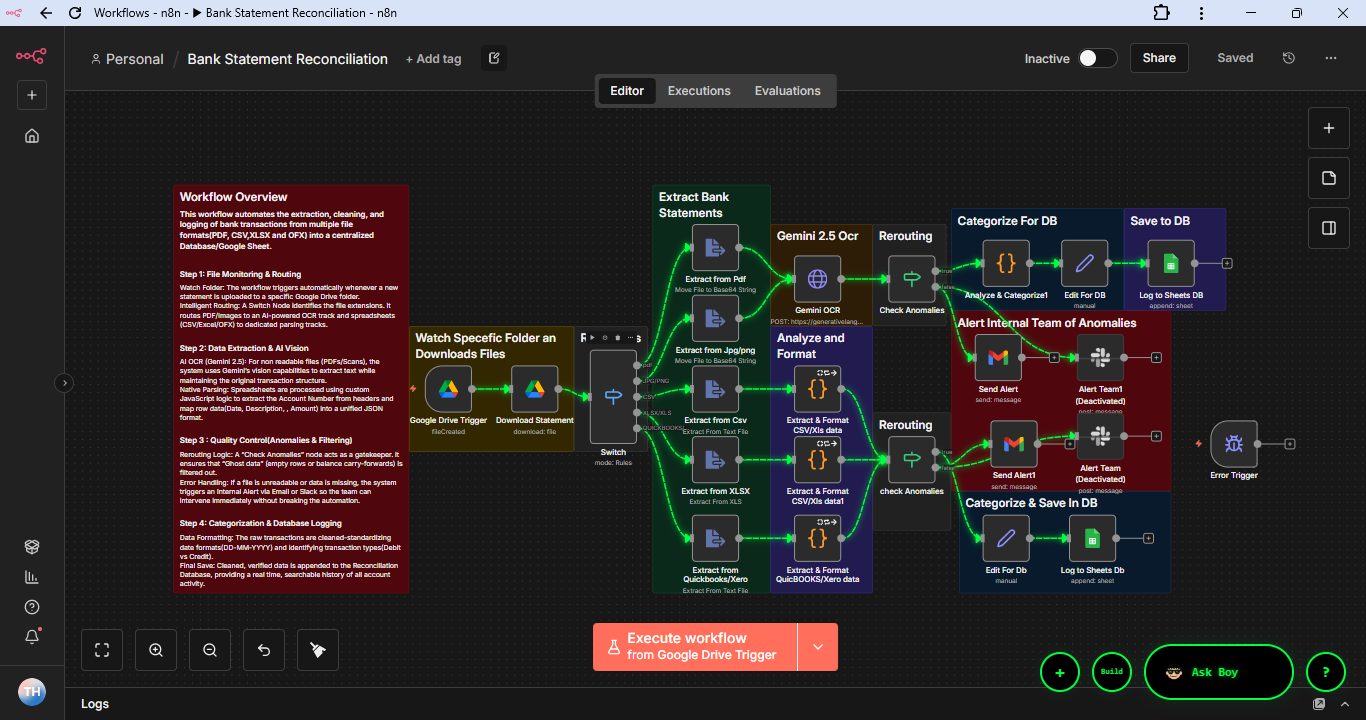This screenshot has height=720, width=1366.
Task: Select the Log to Sheets DB node
Action: 1171,264
